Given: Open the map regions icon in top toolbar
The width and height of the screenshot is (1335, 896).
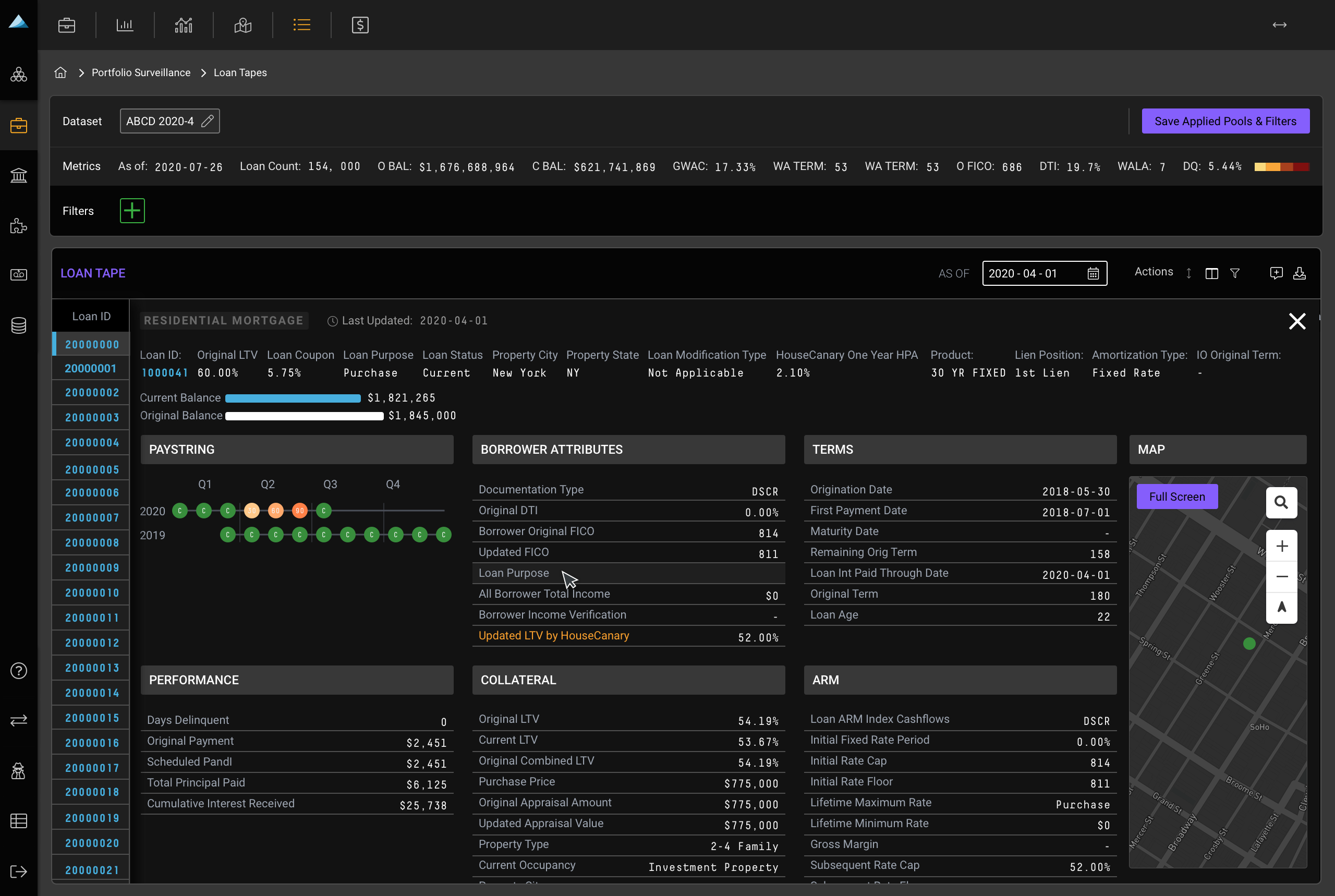Looking at the screenshot, I should [243, 25].
